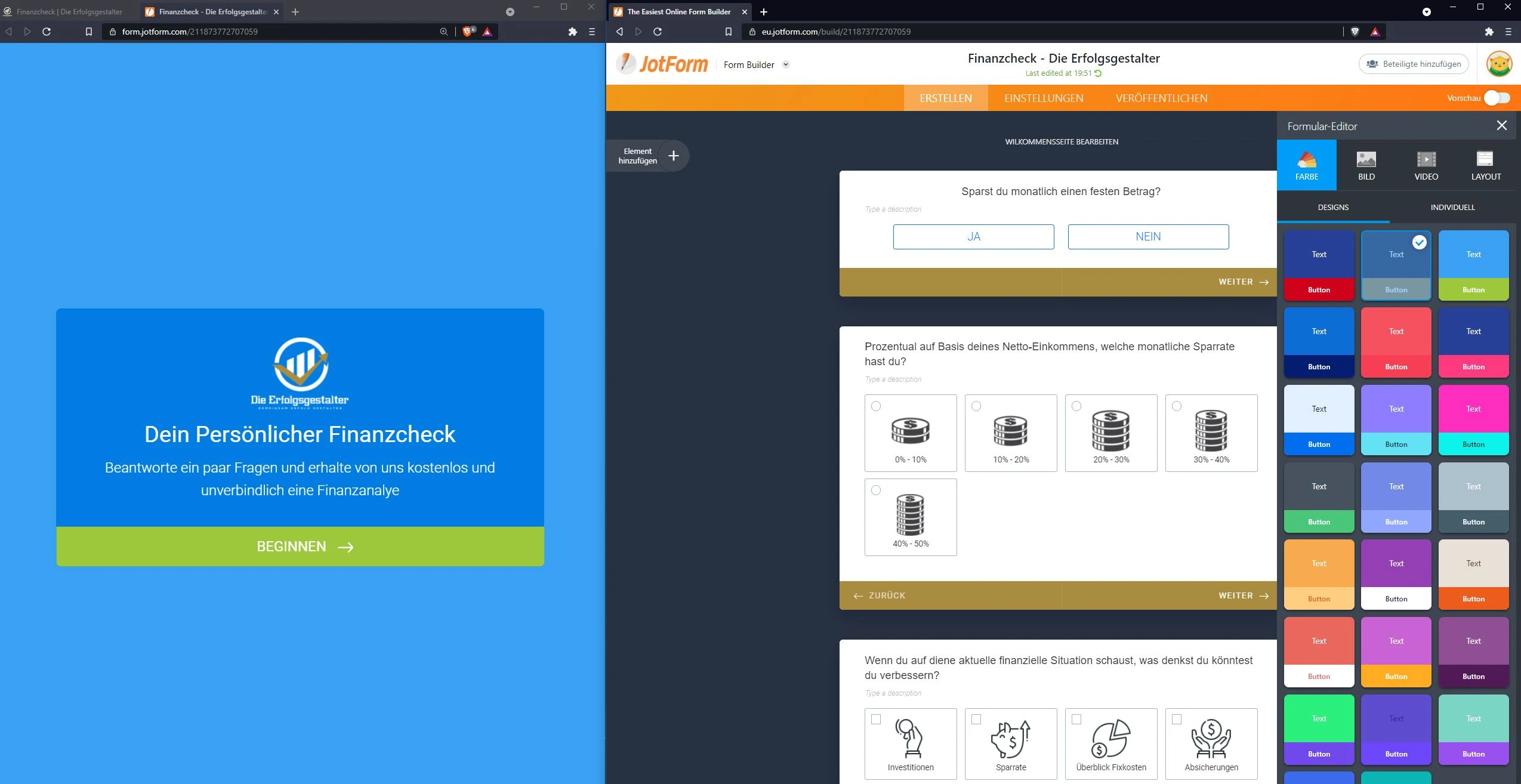Click the JotForm logo
Viewport: 1521px width, 784px height.
661,63
